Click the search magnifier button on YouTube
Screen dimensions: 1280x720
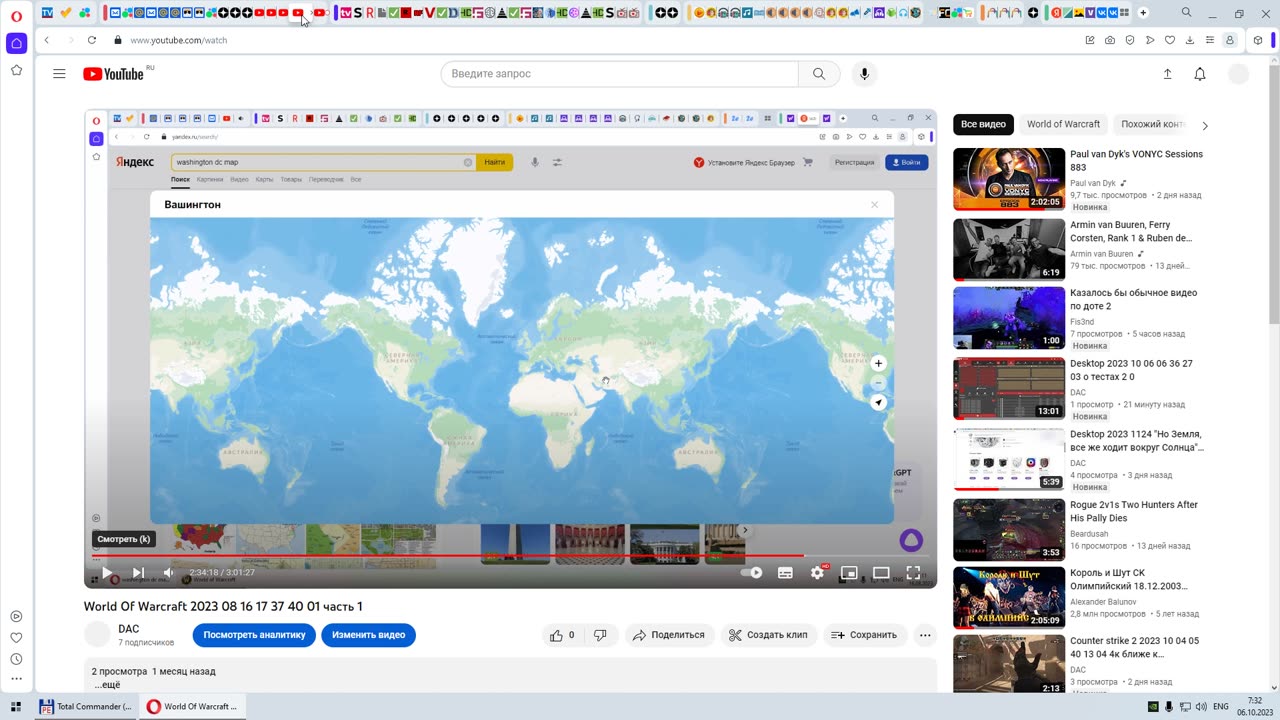819,74
